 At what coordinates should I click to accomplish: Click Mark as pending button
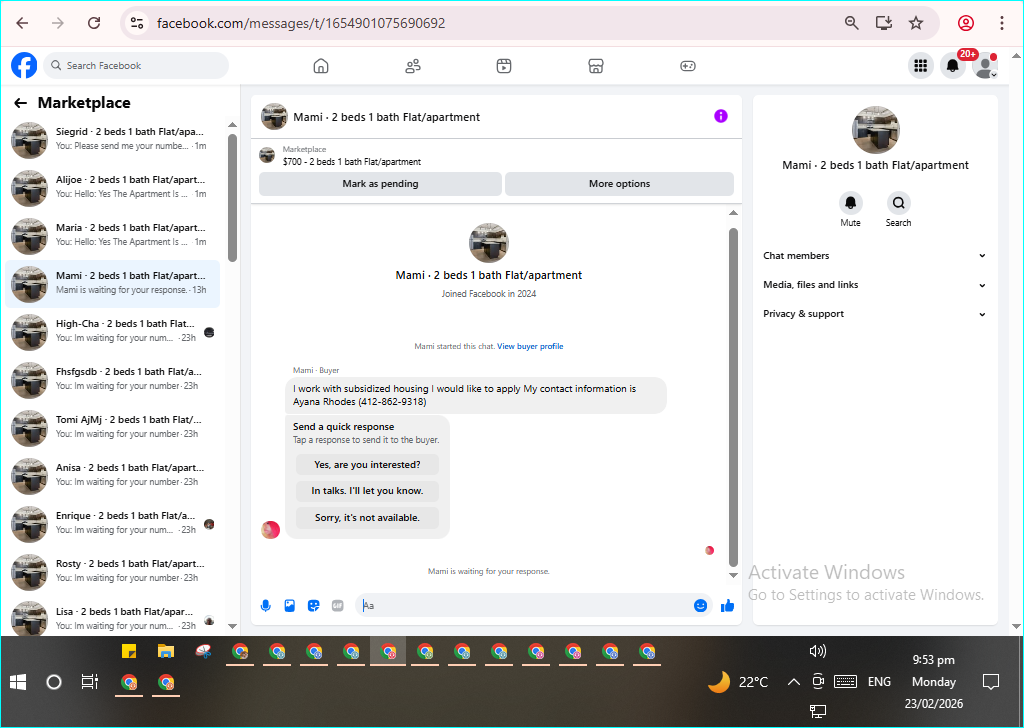pos(380,184)
